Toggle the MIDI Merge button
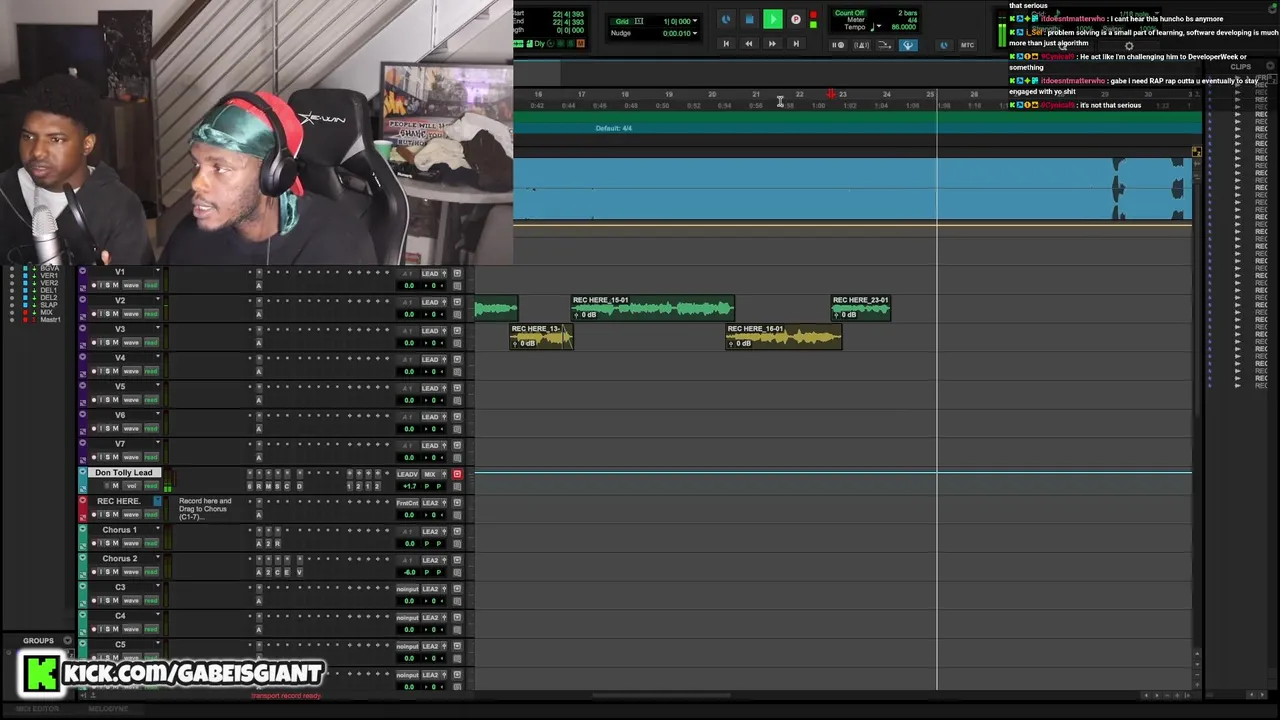Image resolution: width=1280 pixels, height=720 pixels. tap(884, 45)
